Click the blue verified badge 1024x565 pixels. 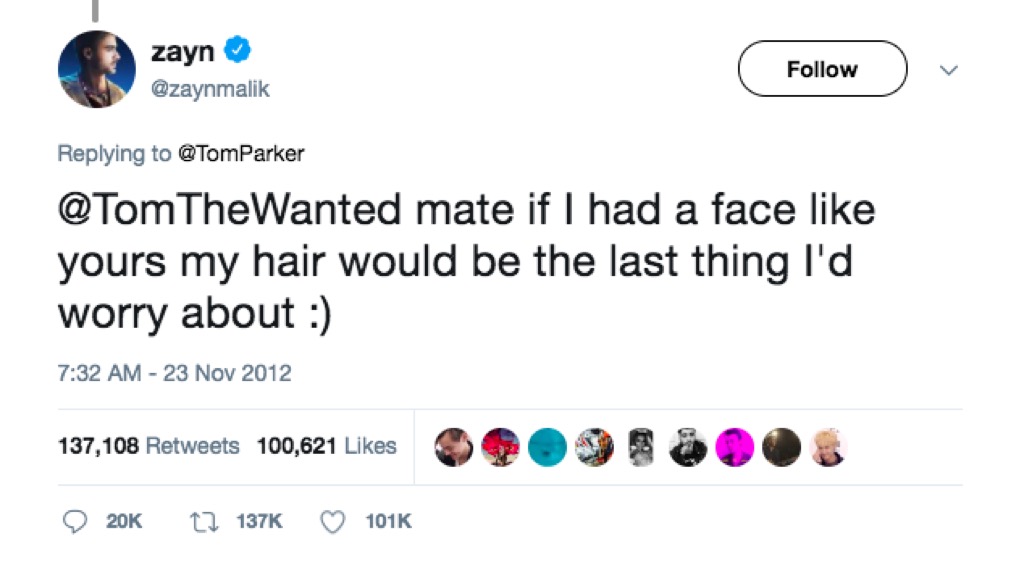236,50
